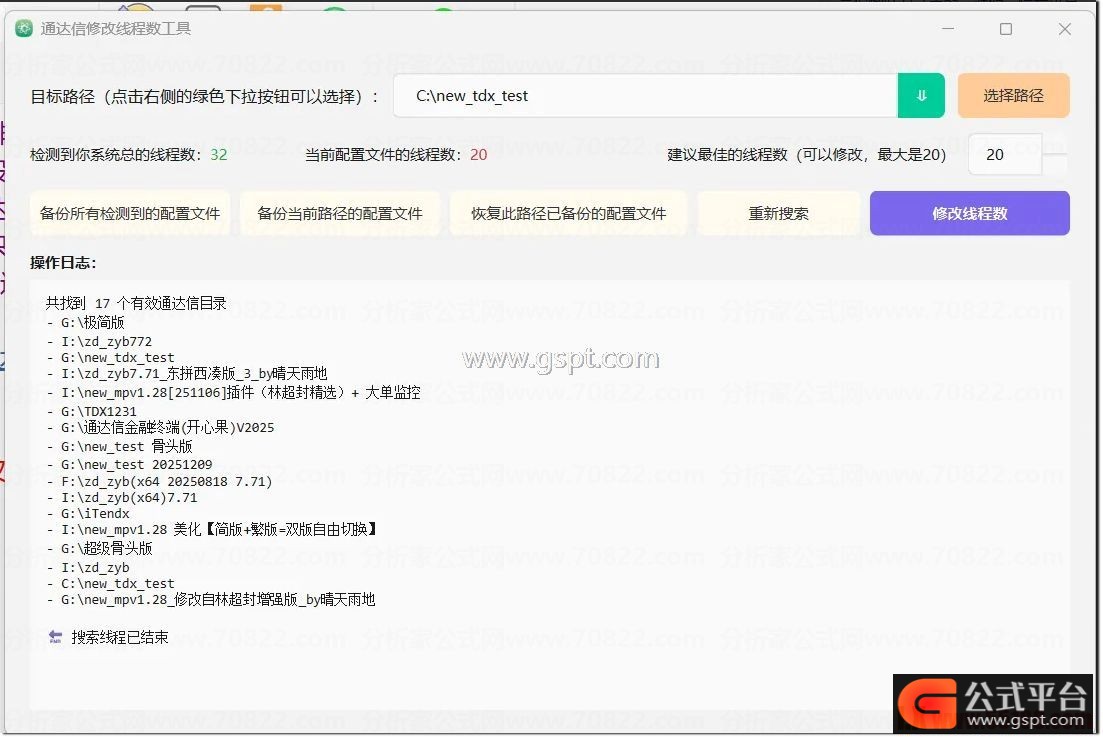Close the 通达信修改线程数工具 window

pyautogui.click(x=1065, y=29)
